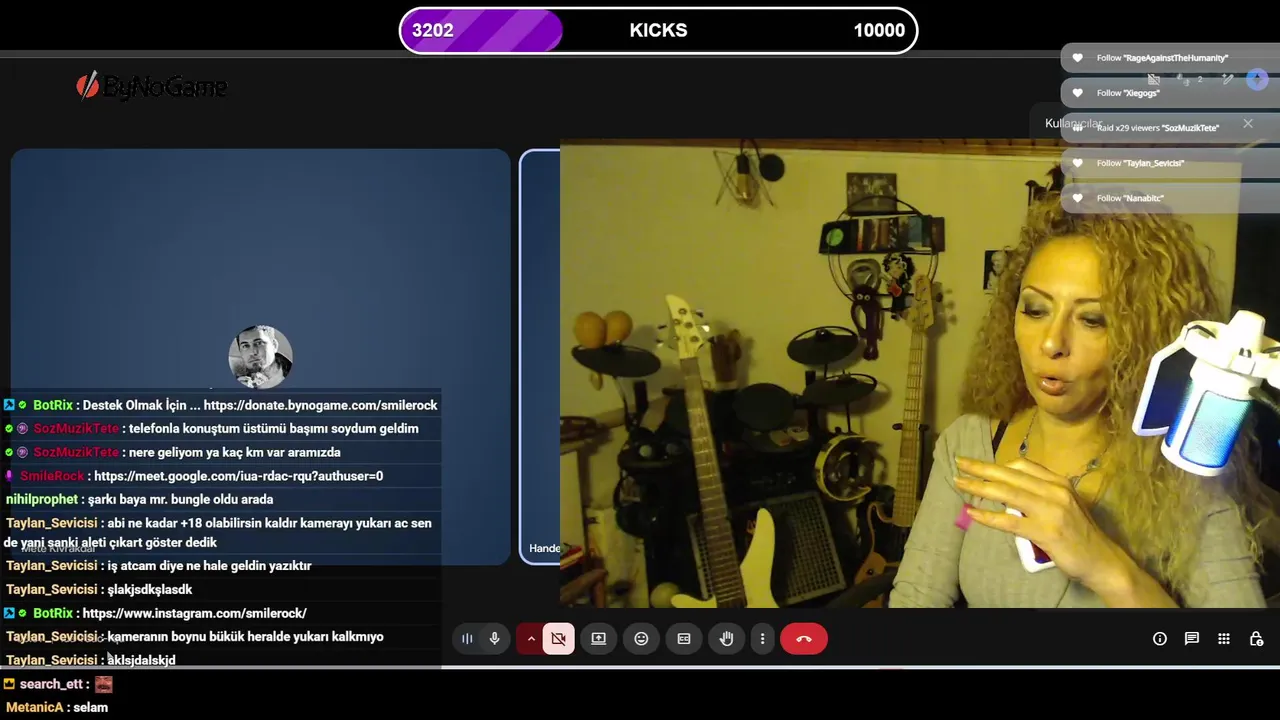Click the message "şarkı baya mr. bungle oldu arada"
The height and width of the screenshot is (720, 1280).
[180, 499]
